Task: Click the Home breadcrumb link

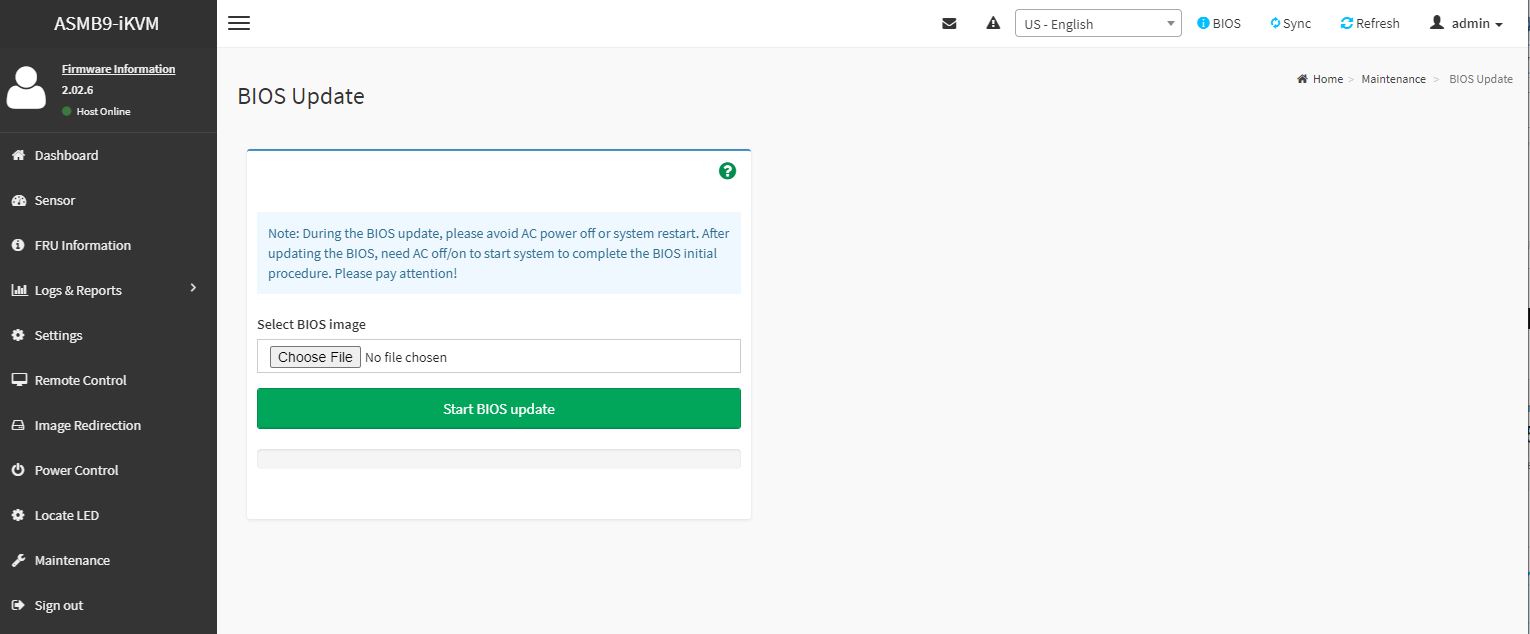Action: pos(1327,79)
